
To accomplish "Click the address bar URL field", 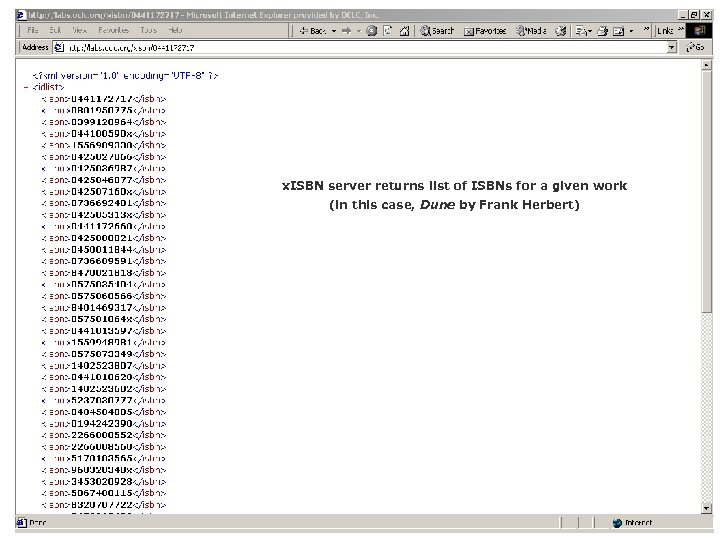I will pyautogui.click(x=365, y=47).
